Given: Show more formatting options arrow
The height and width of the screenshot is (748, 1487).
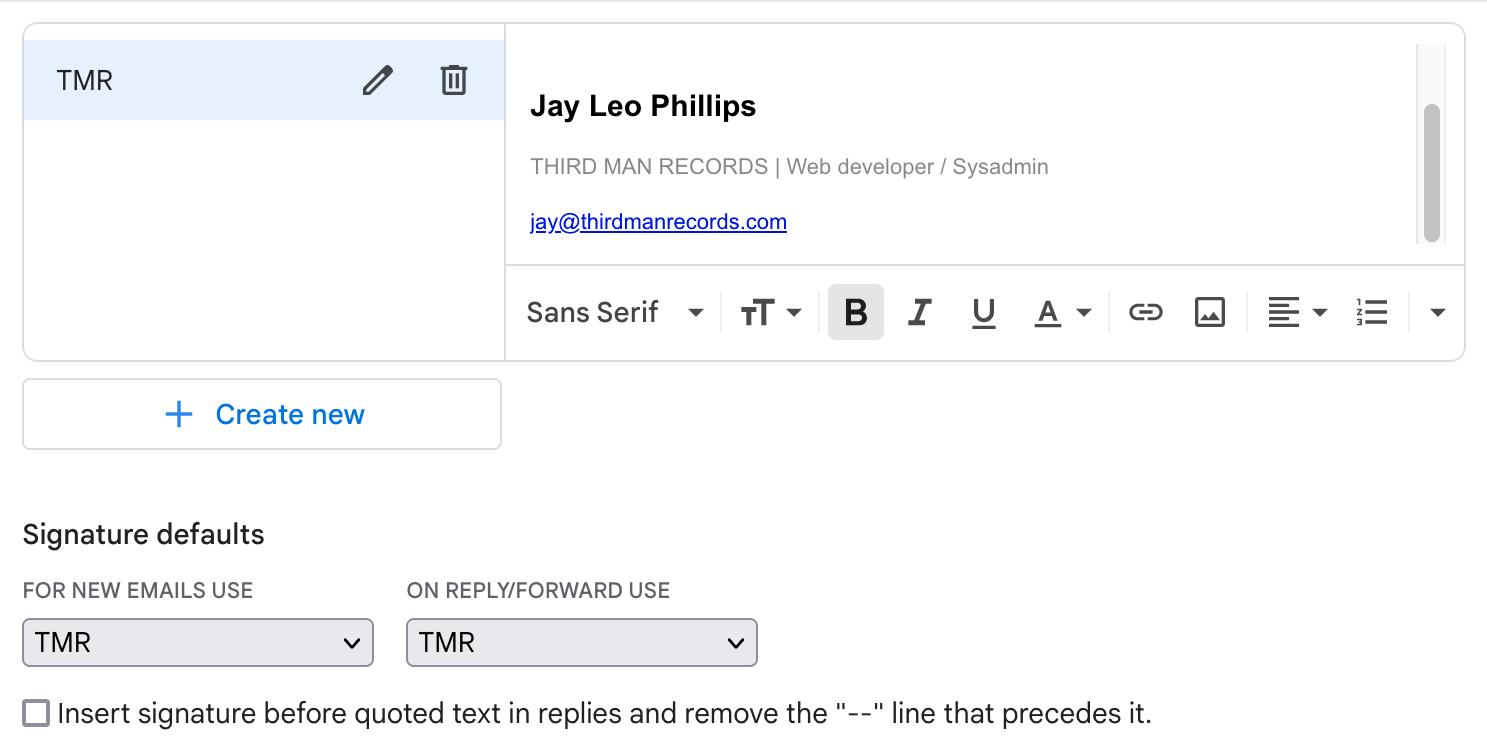Looking at the screenshot, I should [x=1438, y=313].
